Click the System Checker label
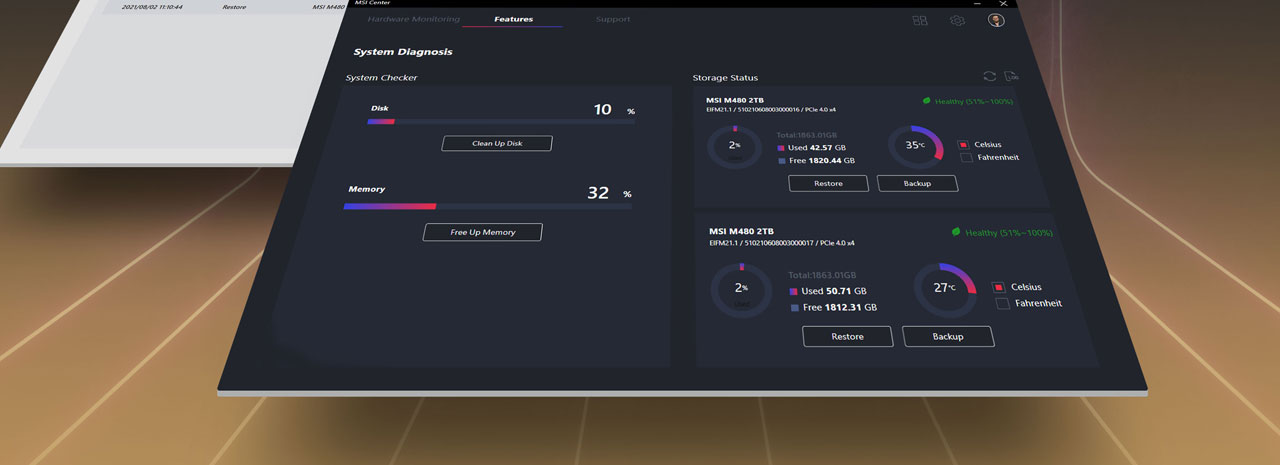Screen dimensions: 1280x465 click(x=382, y=78)
